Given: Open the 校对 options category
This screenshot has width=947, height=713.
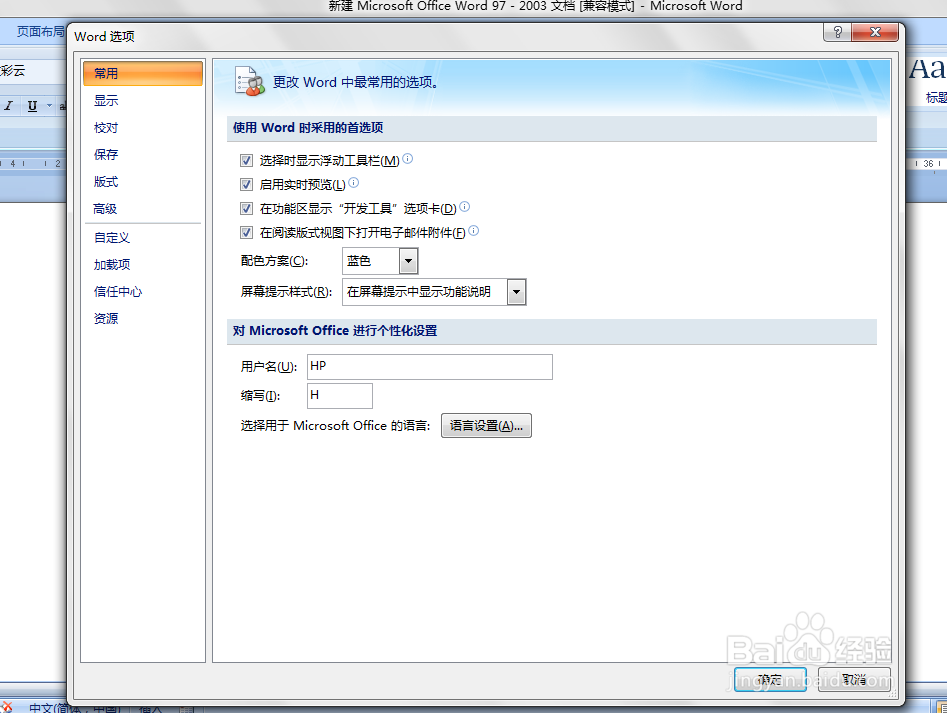Looking at the screenshot, I should pyautogui.click(x=106, y=128).
